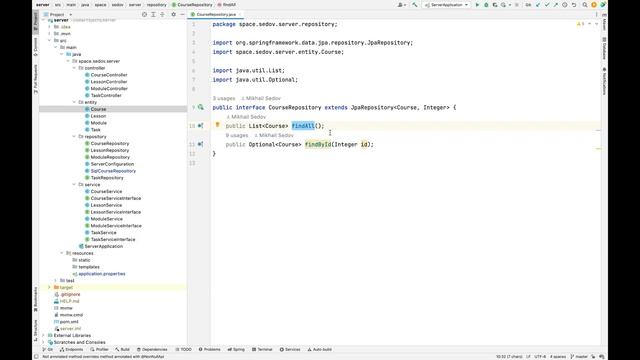Expand External Libraries node
Image resolution: width=640 pixels, height=360 pixels.
[x=44, y=335]
